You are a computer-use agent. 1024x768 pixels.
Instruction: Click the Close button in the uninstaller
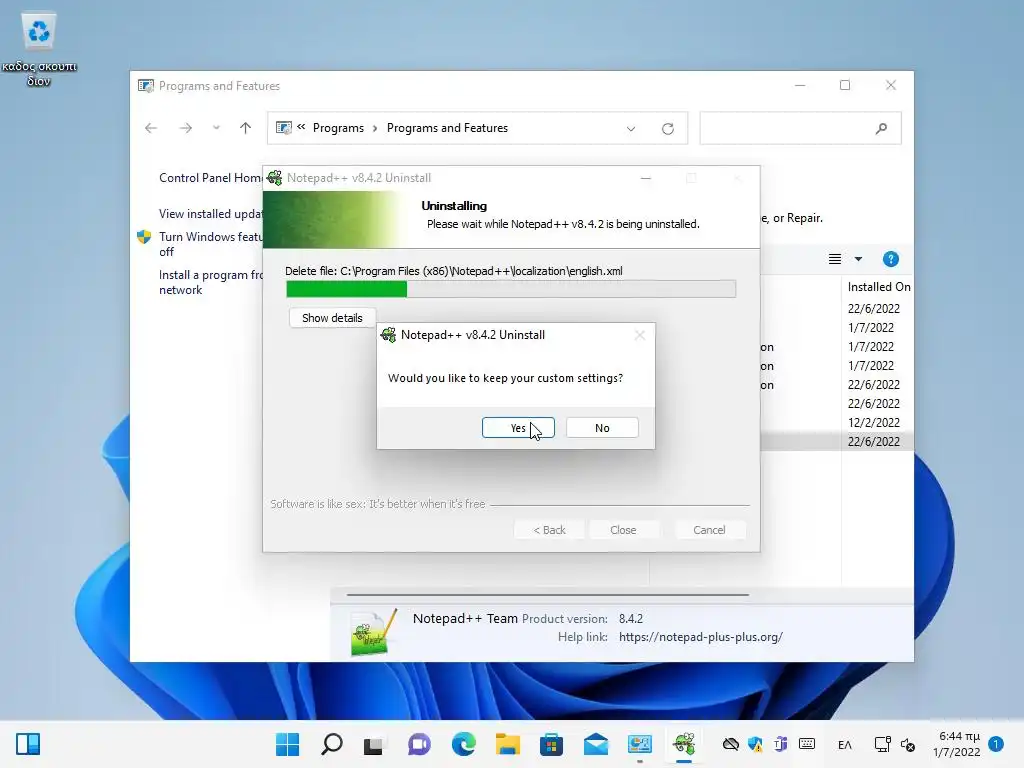(x=623, y=530)
